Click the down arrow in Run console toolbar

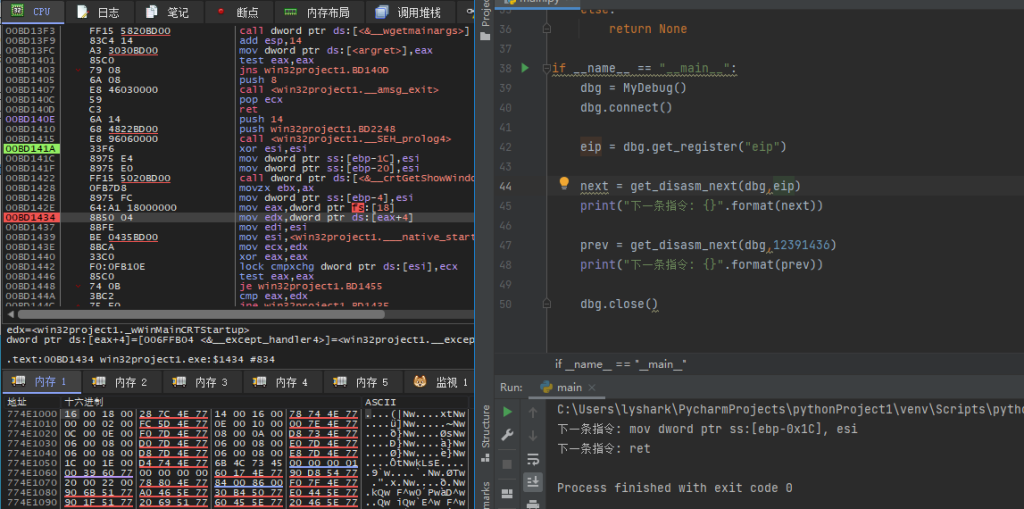532,436
